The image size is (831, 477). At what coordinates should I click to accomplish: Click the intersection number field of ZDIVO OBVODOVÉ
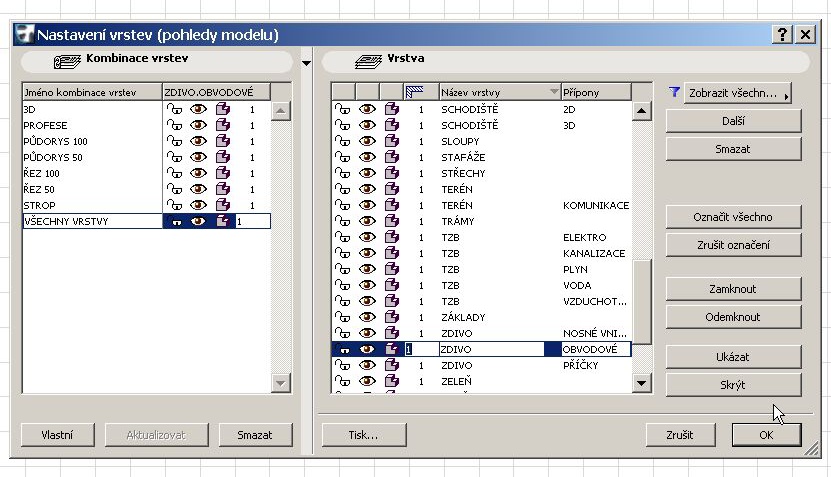tap(420, 349)
